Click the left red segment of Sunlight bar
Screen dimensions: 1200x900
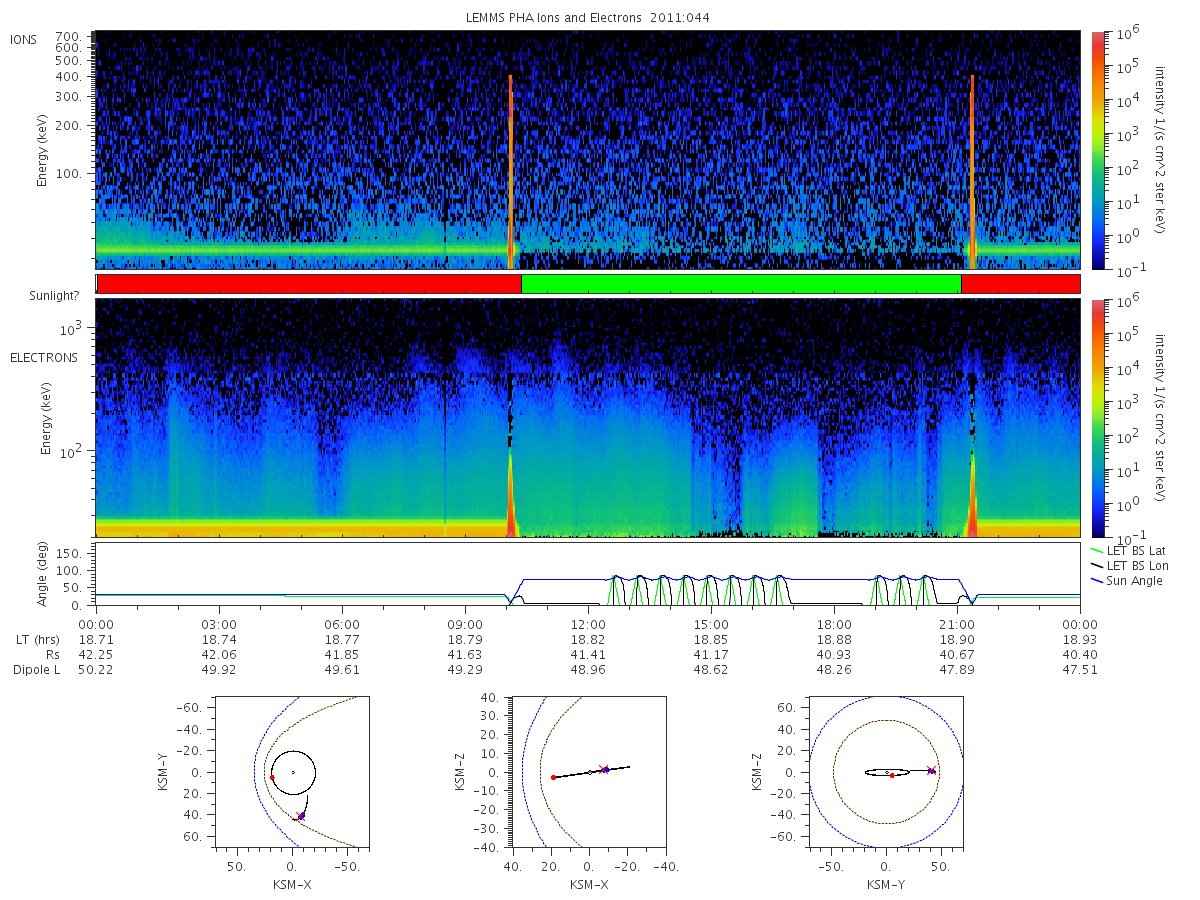(309, 284)
